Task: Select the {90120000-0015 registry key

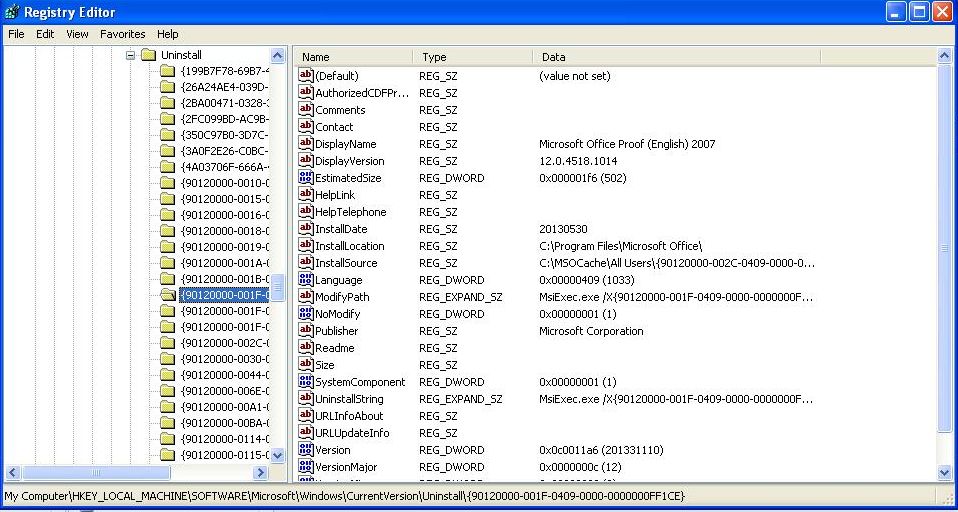Action: pos(225,199)
